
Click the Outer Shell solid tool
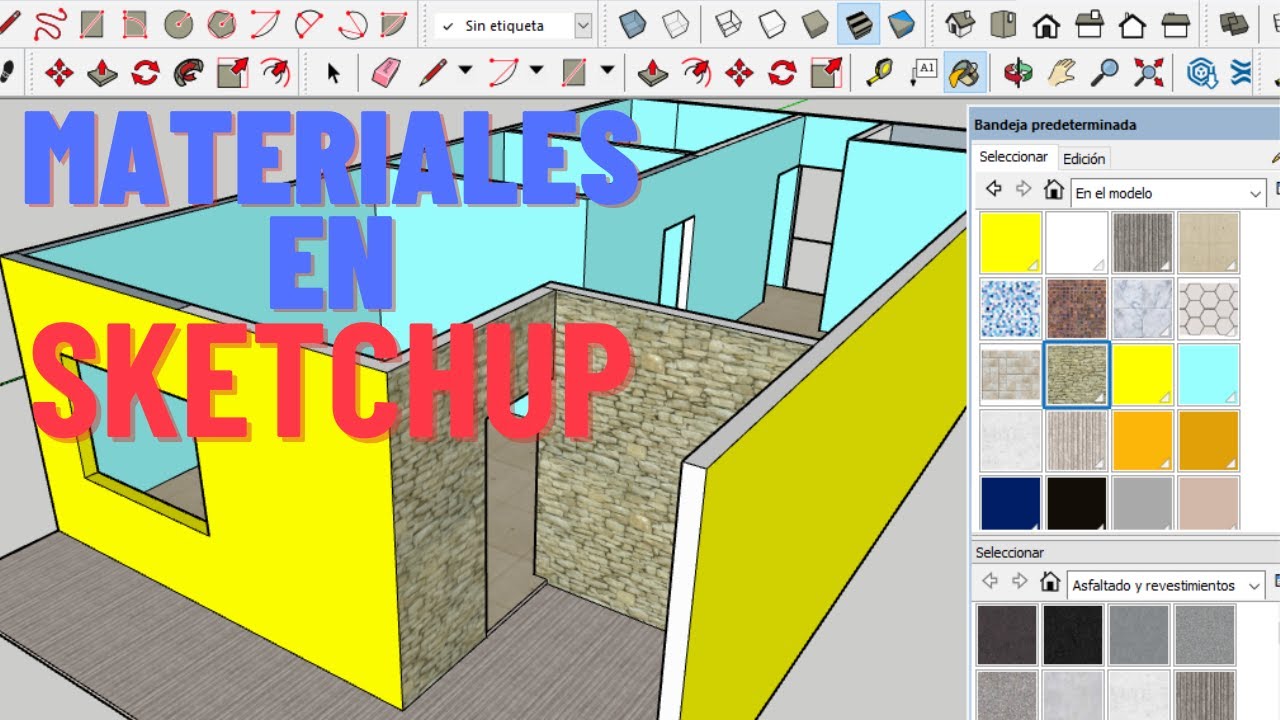pos(1236,24)
